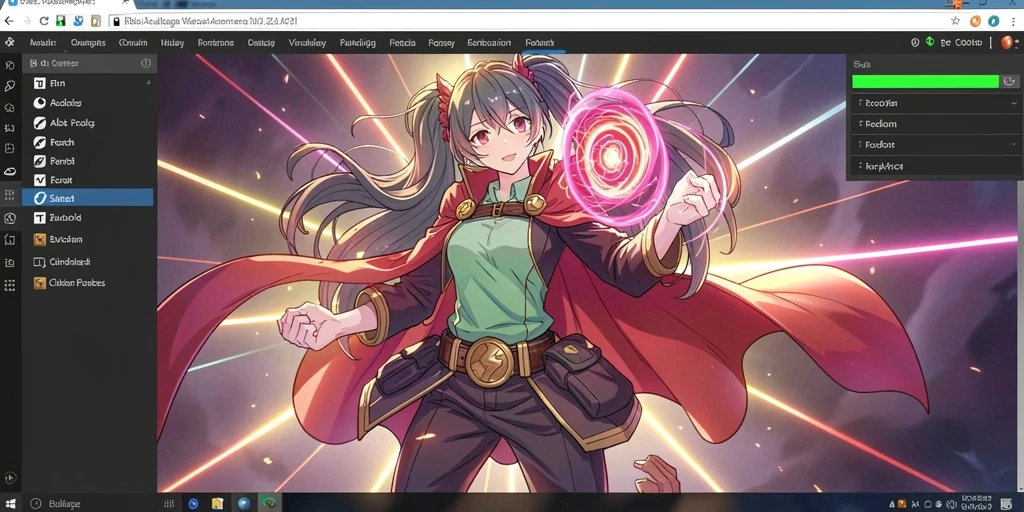The image size is (1024, 512).
Task: Expand the arrow on first list item
Action: (148, 83)
